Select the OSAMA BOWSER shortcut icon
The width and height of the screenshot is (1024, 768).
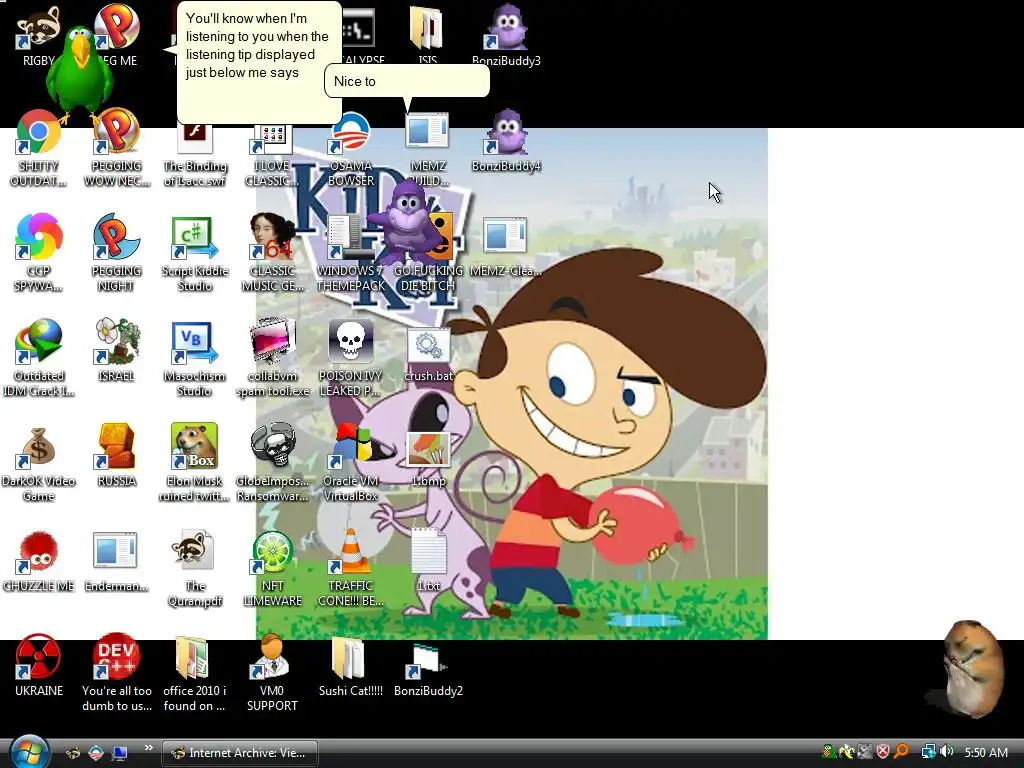point(351,134)
